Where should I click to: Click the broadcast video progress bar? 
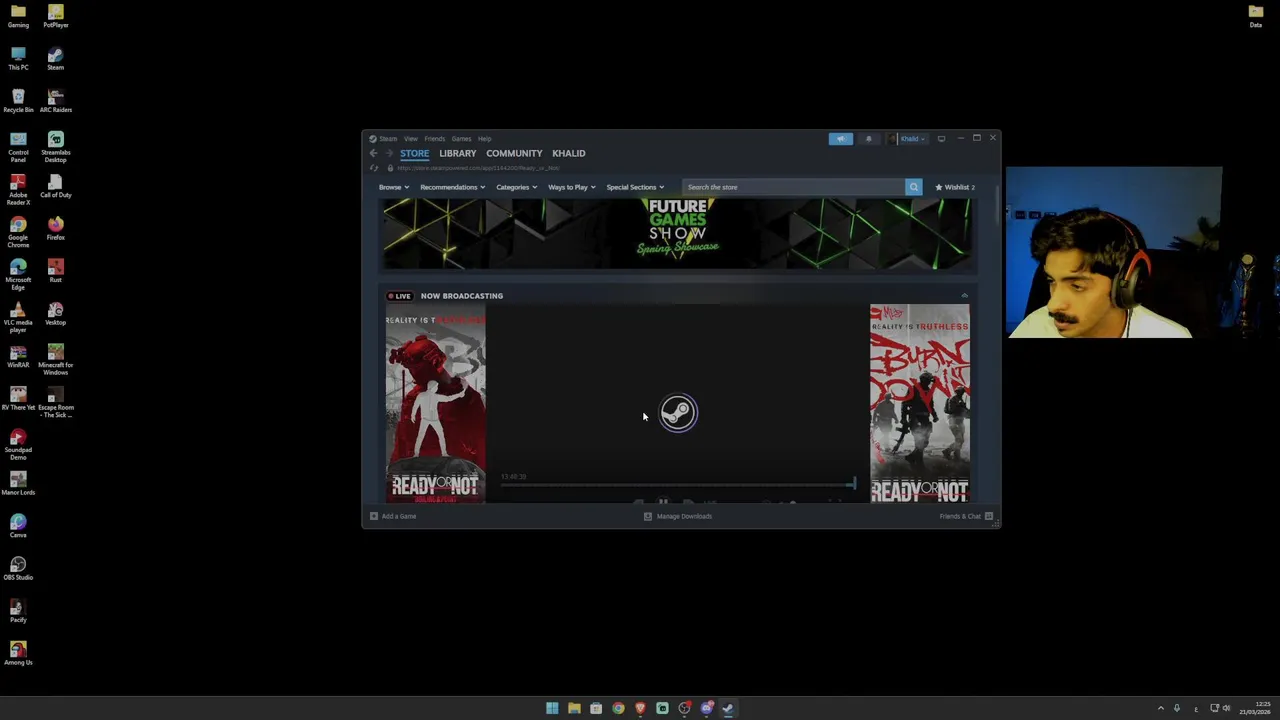coord(677,485)
